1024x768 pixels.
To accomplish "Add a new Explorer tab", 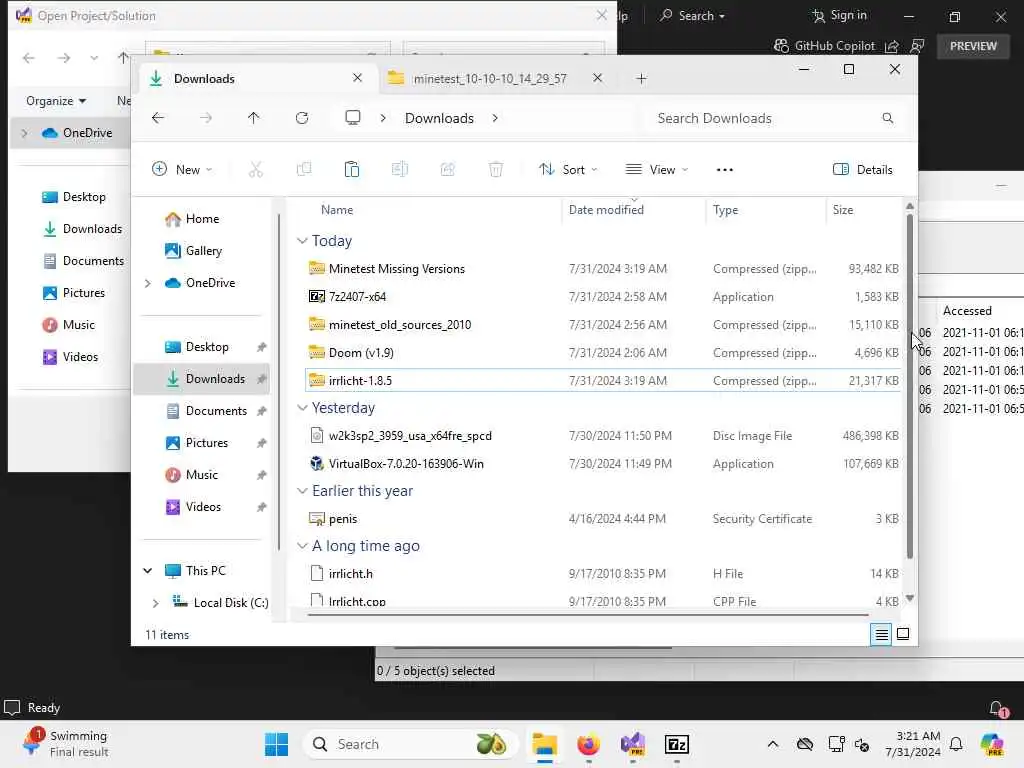I will (641, 78).
